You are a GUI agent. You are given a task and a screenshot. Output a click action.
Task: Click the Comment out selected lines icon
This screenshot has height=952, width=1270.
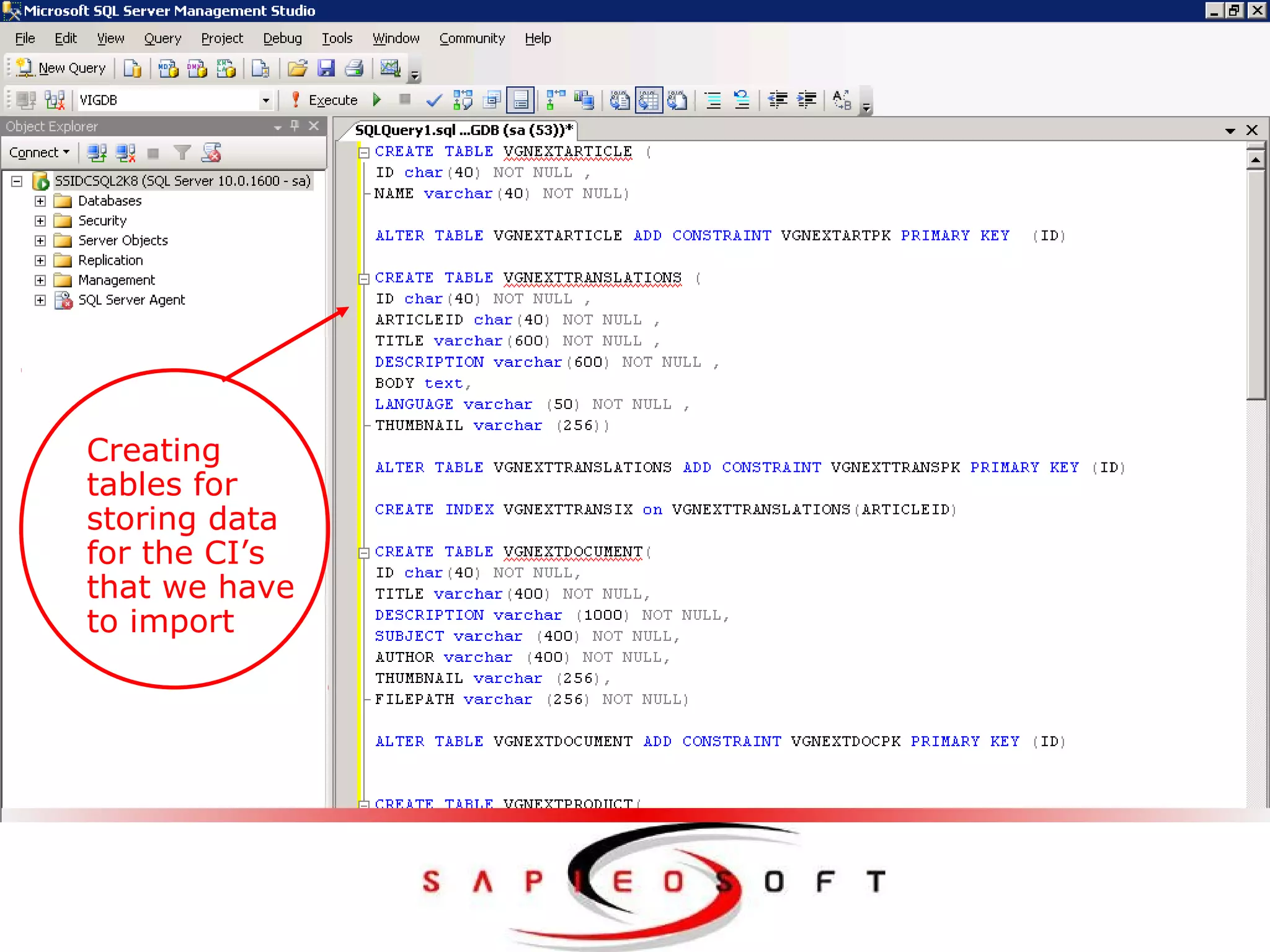coord(713,100)
